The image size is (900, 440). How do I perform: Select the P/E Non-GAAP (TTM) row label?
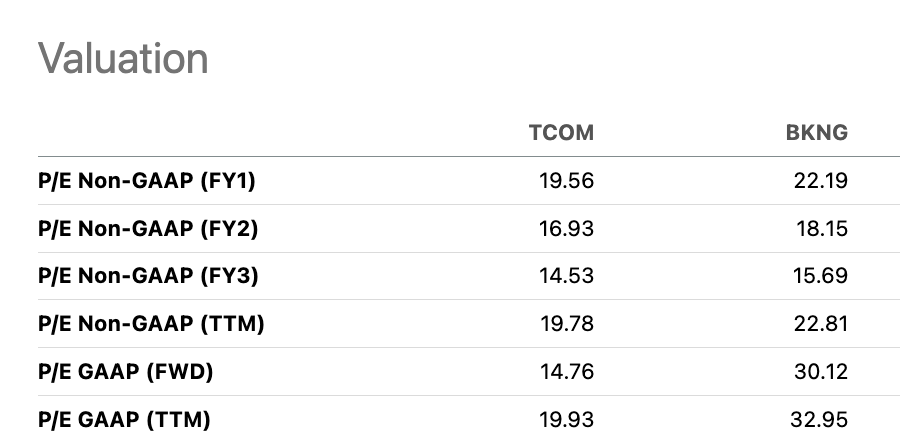click(150, 324)
